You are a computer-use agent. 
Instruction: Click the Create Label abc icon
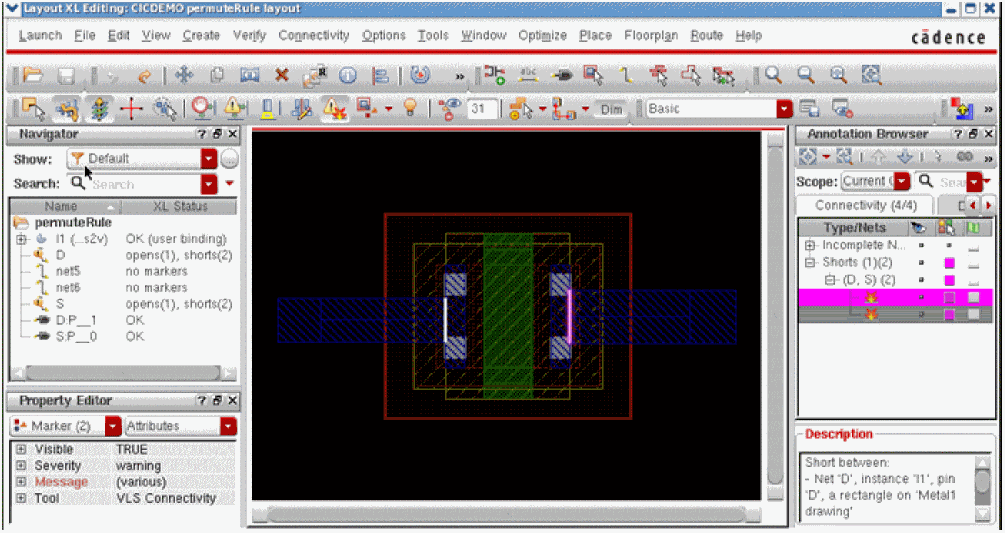(x=529, y=75)
